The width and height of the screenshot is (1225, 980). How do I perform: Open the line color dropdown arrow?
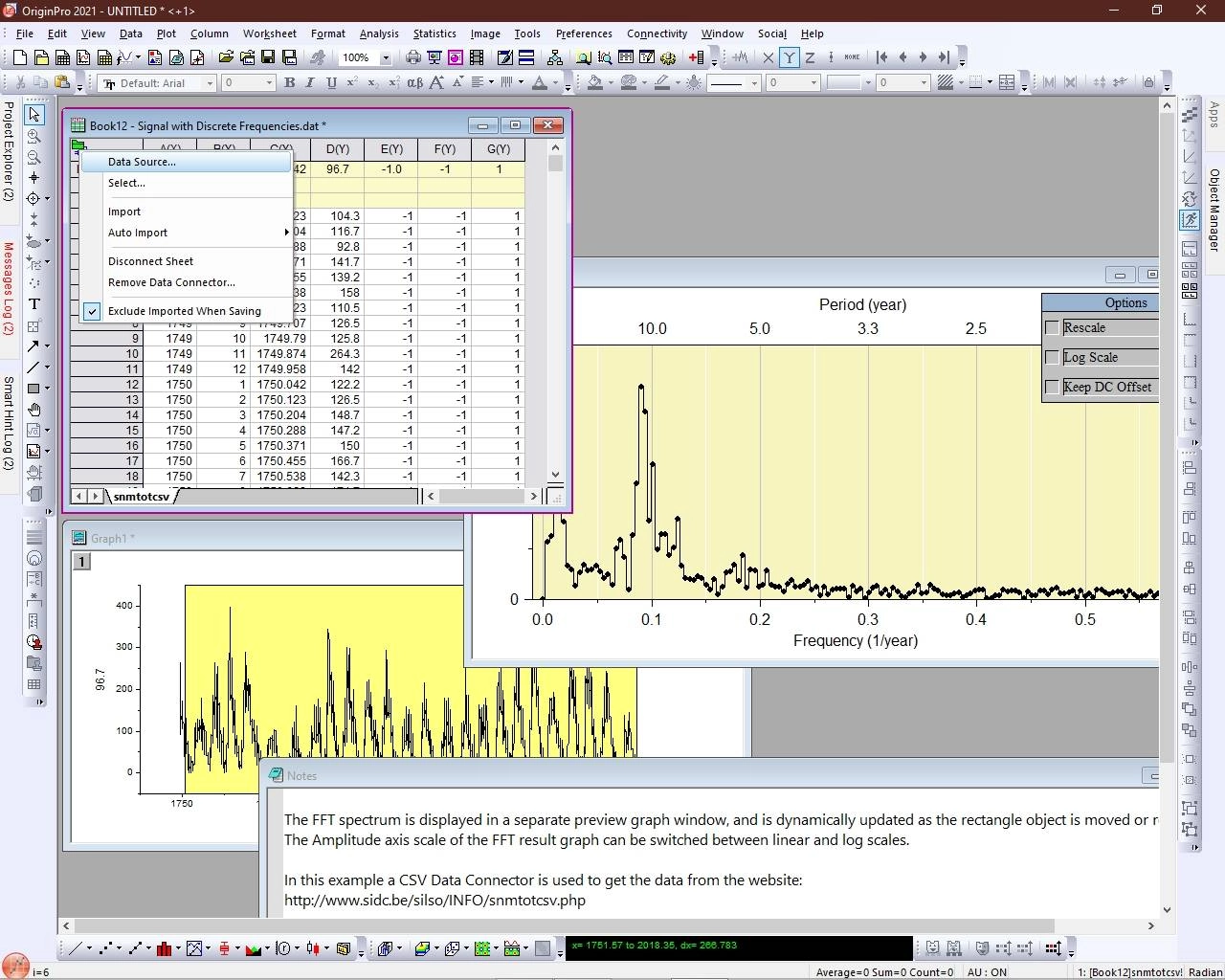pos(678,83)
